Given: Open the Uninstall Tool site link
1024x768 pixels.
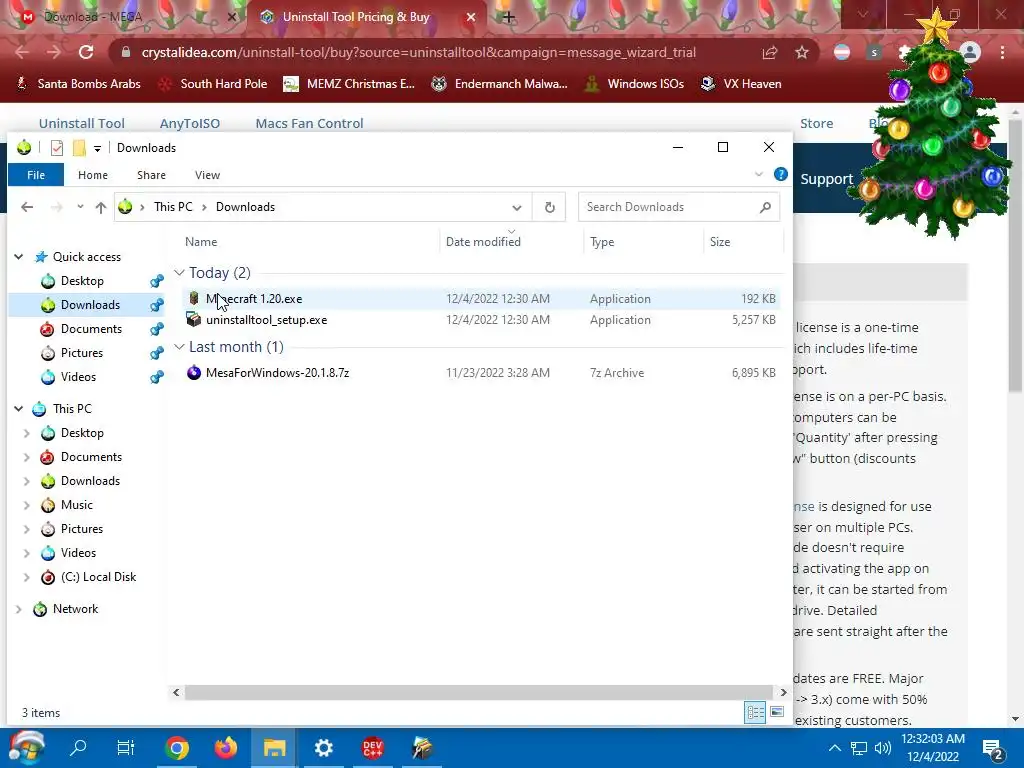Looking at the screenshot, I should coord(82,123).
